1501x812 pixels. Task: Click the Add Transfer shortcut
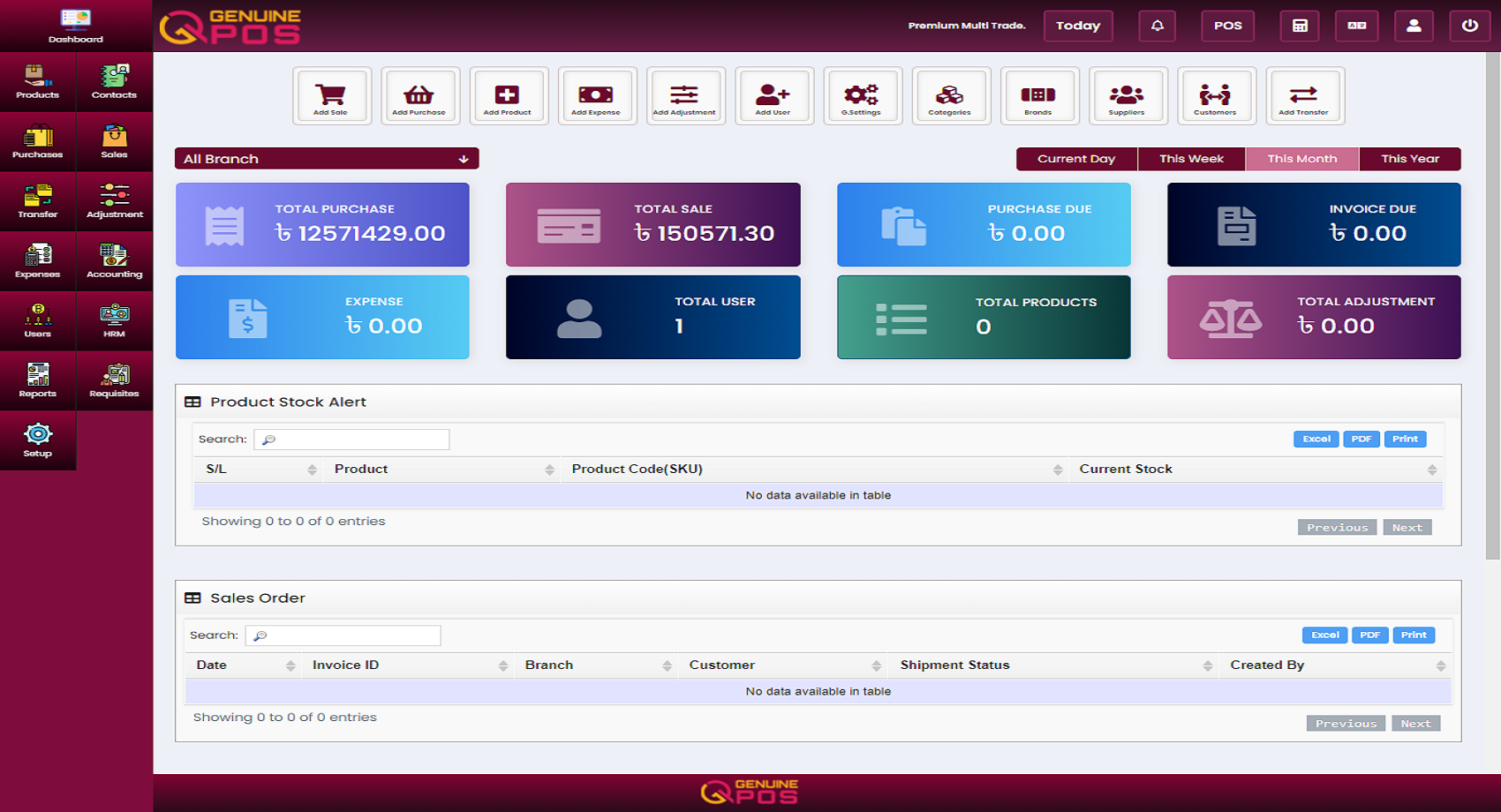(1304, 96)
